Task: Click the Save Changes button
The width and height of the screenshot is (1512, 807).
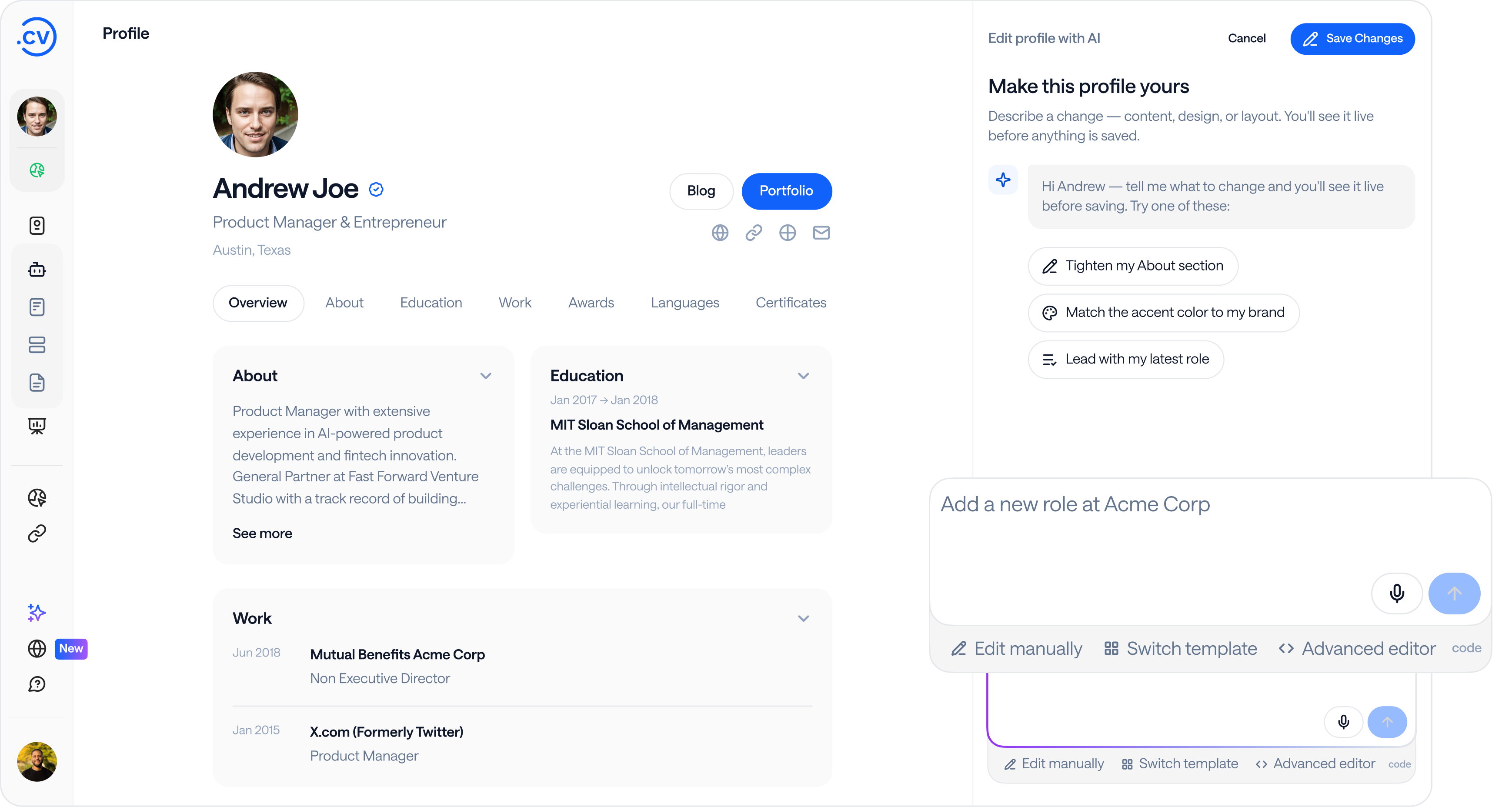Action: point(1352,39)
